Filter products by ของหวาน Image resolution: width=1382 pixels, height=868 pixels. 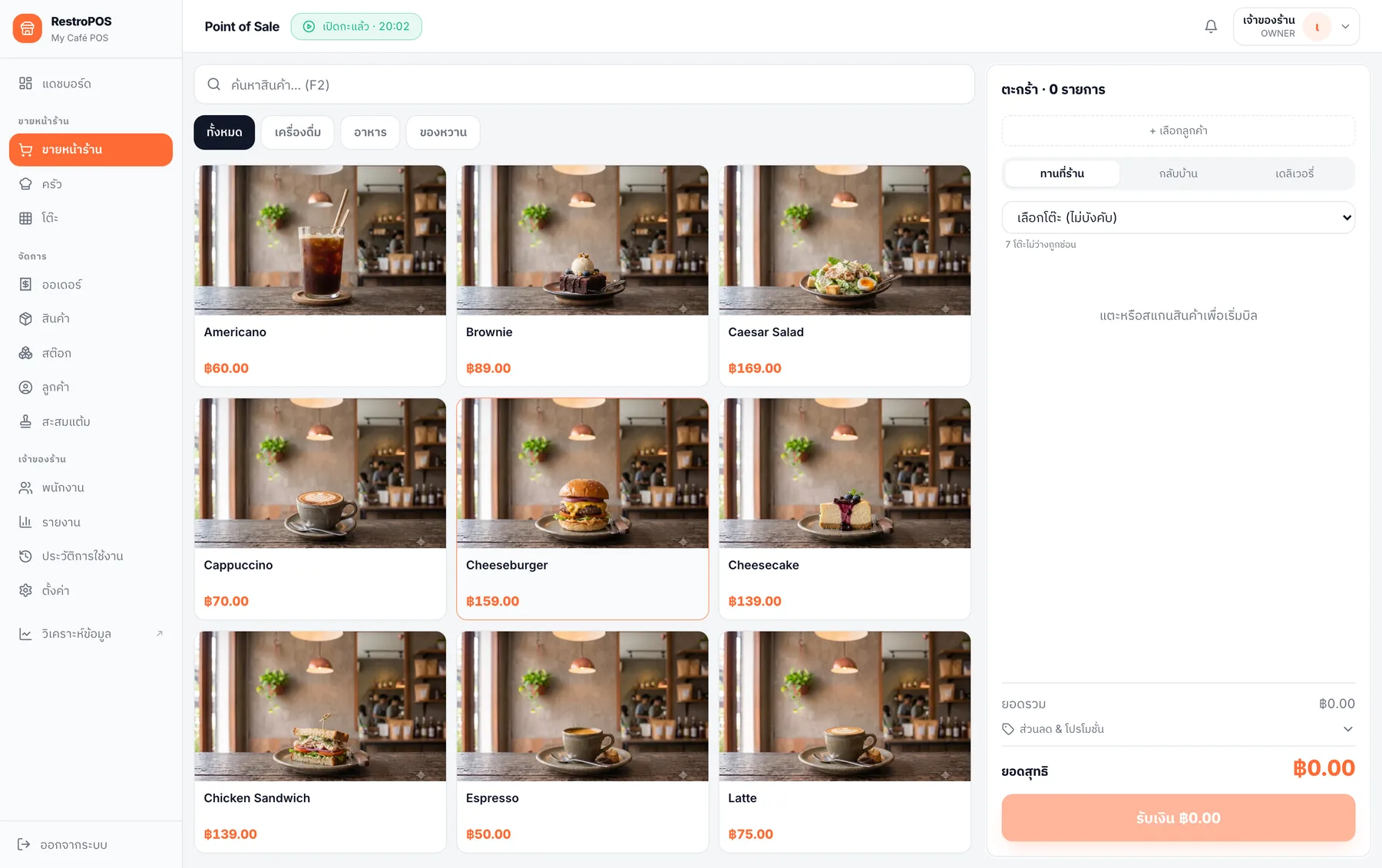click(443, 133)
